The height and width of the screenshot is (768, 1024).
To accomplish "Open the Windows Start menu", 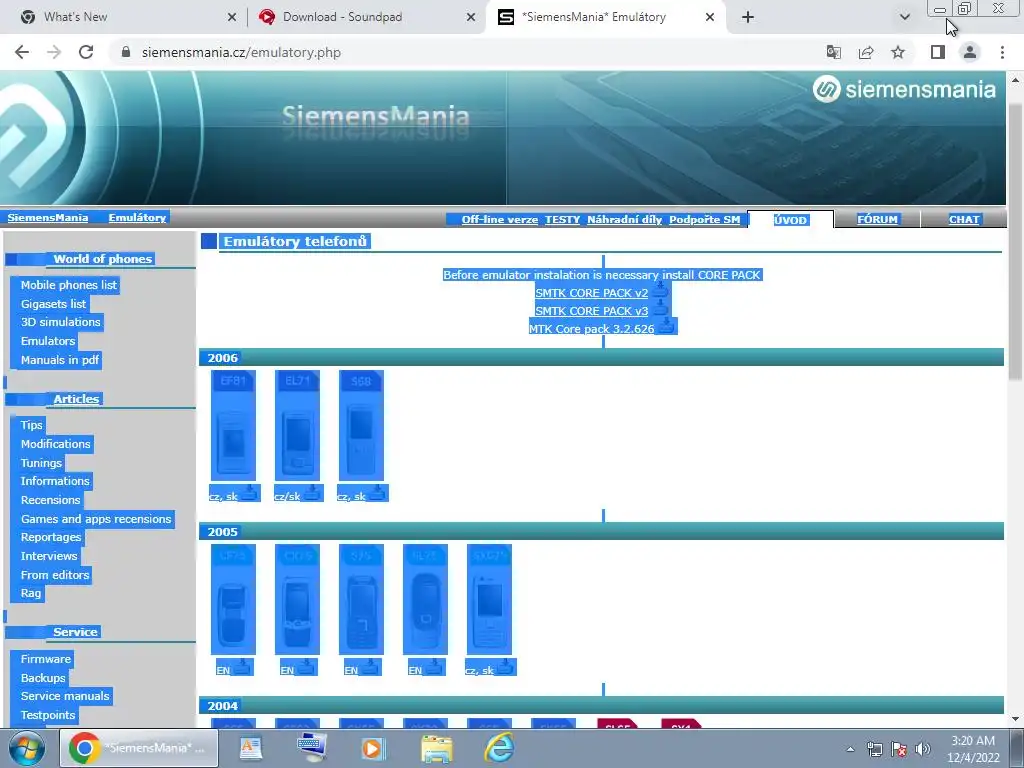I will 27,748.
